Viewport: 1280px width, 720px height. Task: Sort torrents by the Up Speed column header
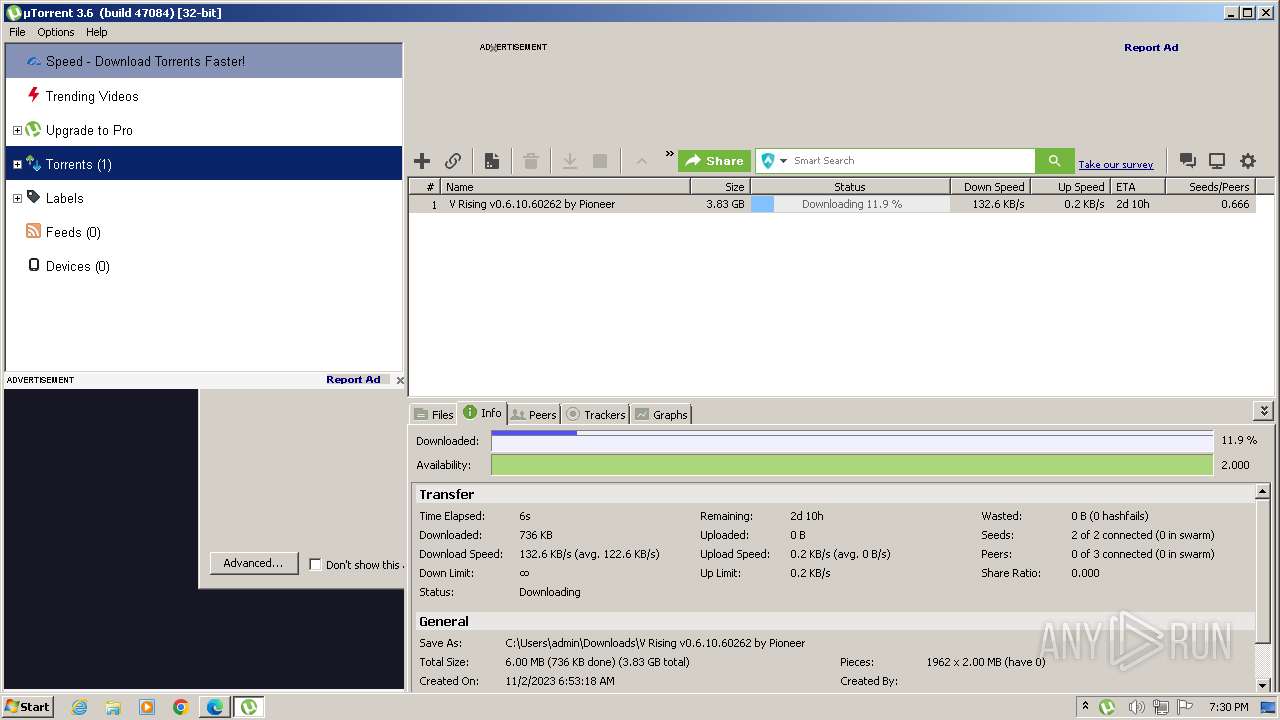pos(1070,187)
